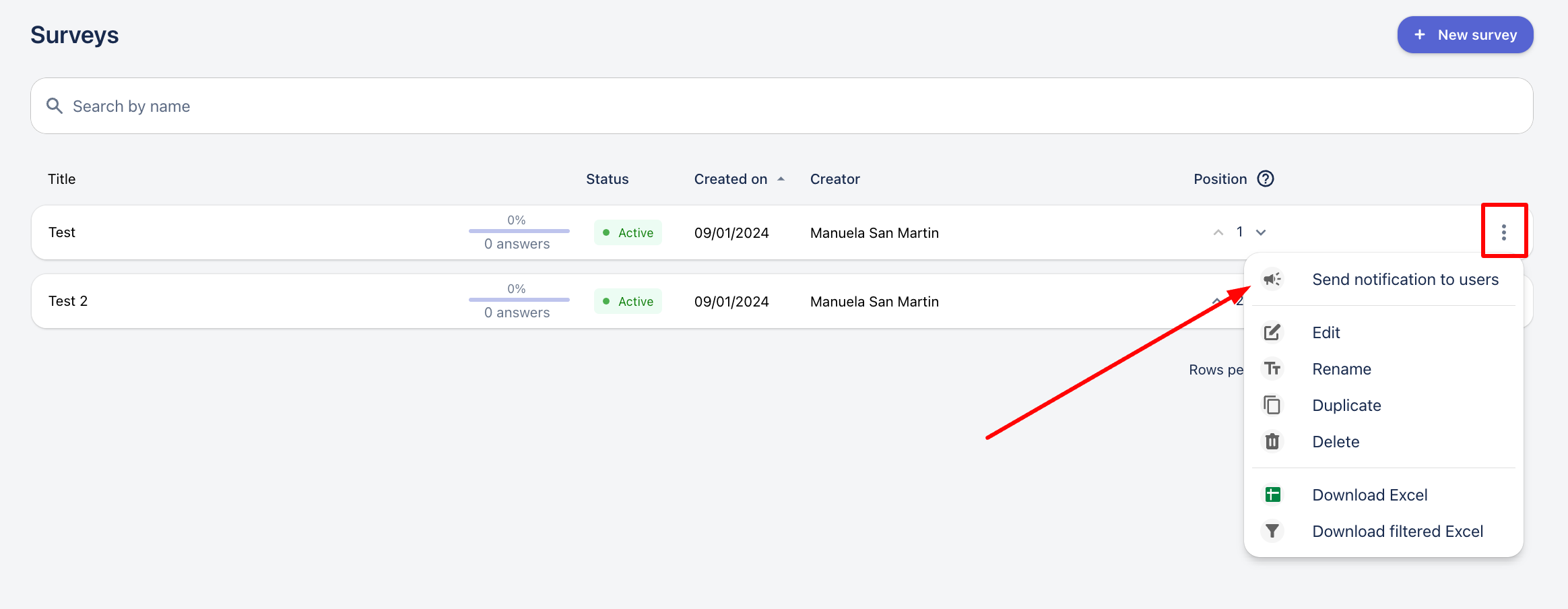Click the Edit pencil icon

(x=1272, y=332)
